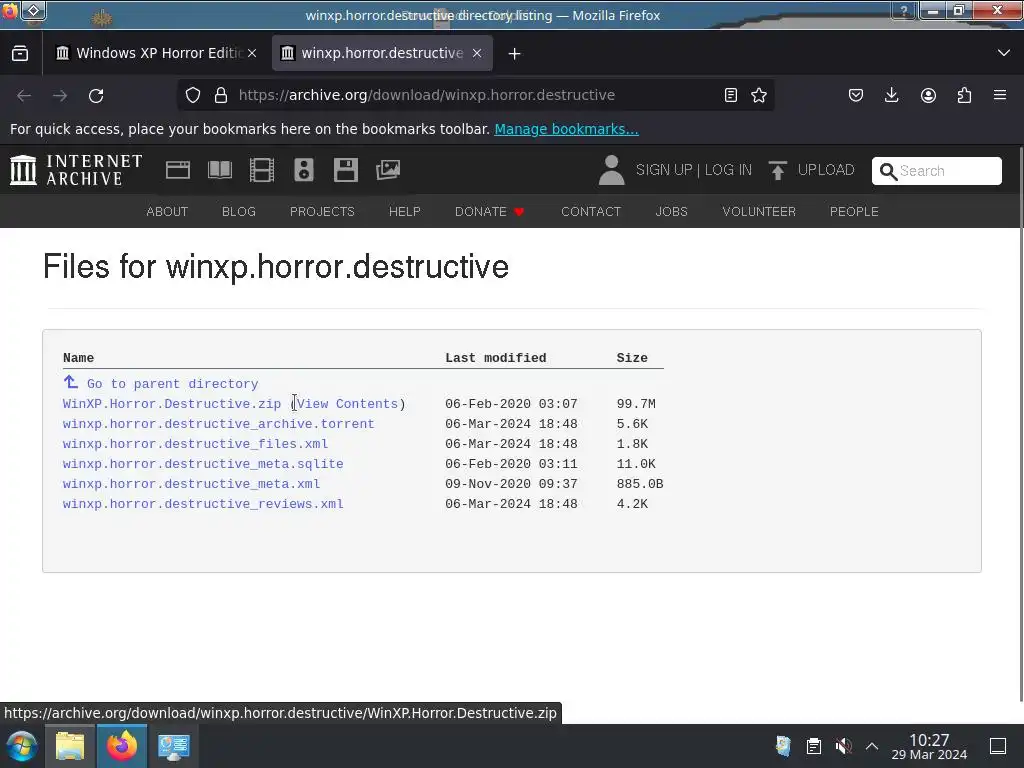The height and width of the screenshot is (768, 1024).
Task: Open Firefox account icon
Action: pyautogui.click(x=928, y=95)
